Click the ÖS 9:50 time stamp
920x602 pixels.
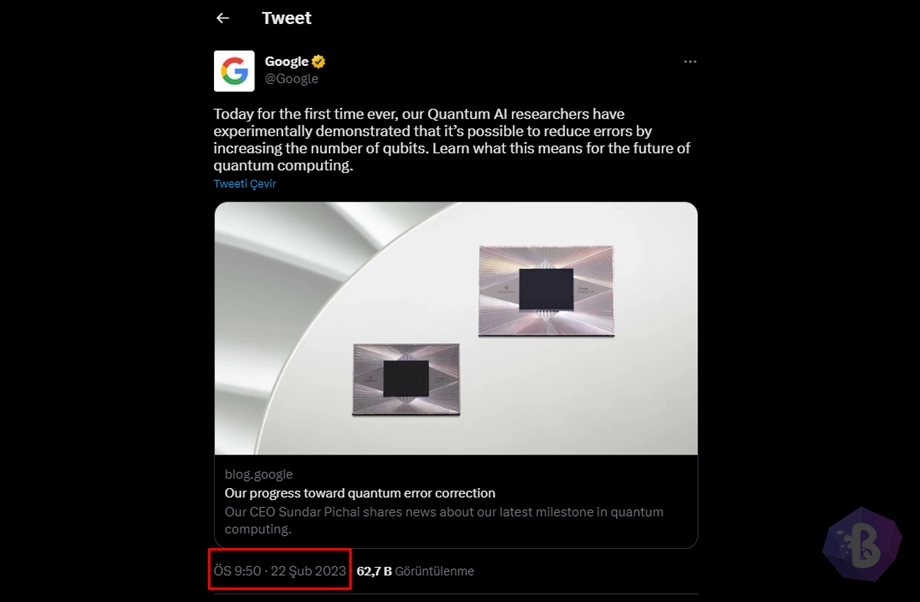pyautogui.click(x=238, y=571)
